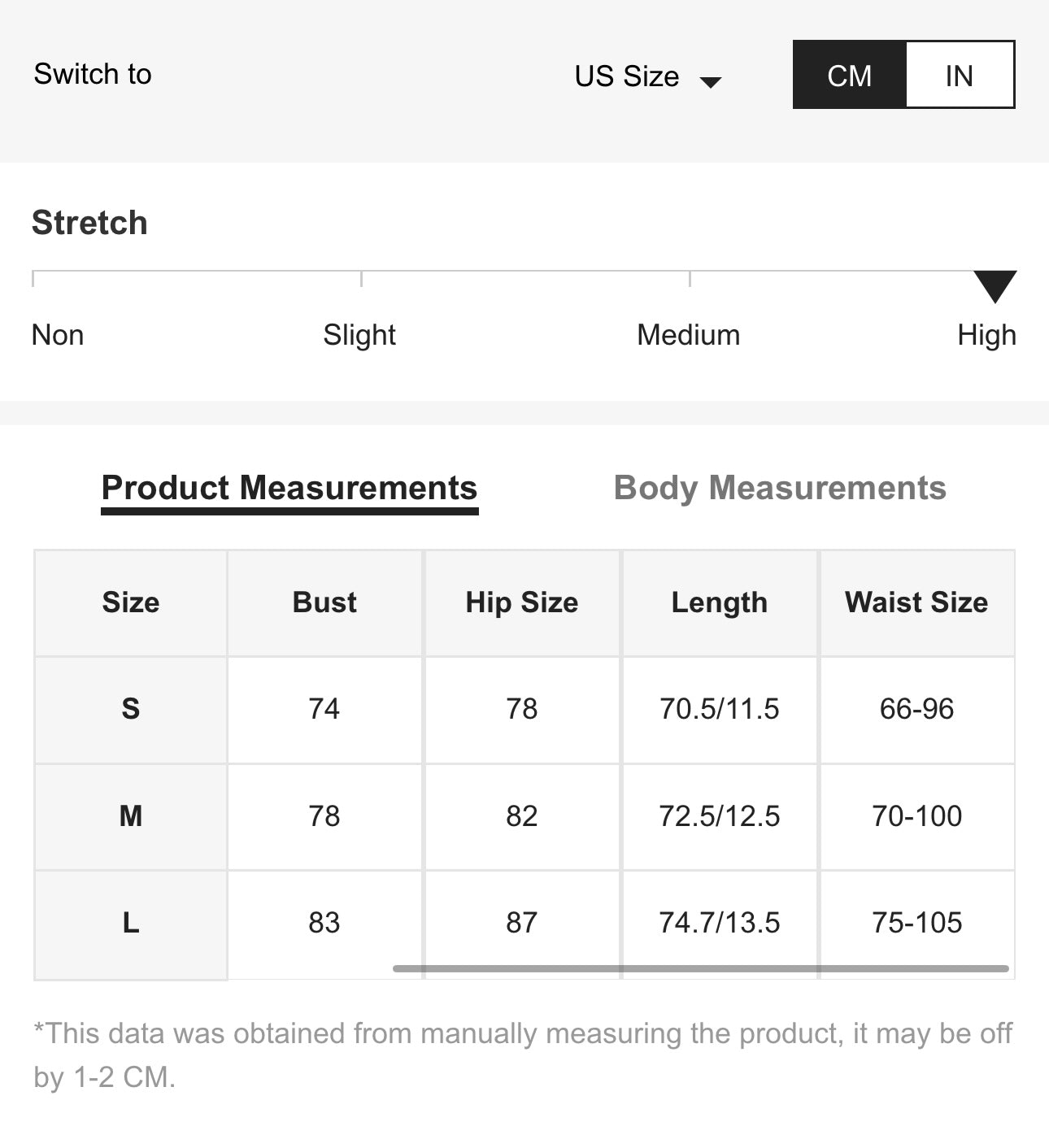Viewport: 1049px width, 1148px height.
Task: Click the High stretch indicator triangle
Action: coord(995,285)
